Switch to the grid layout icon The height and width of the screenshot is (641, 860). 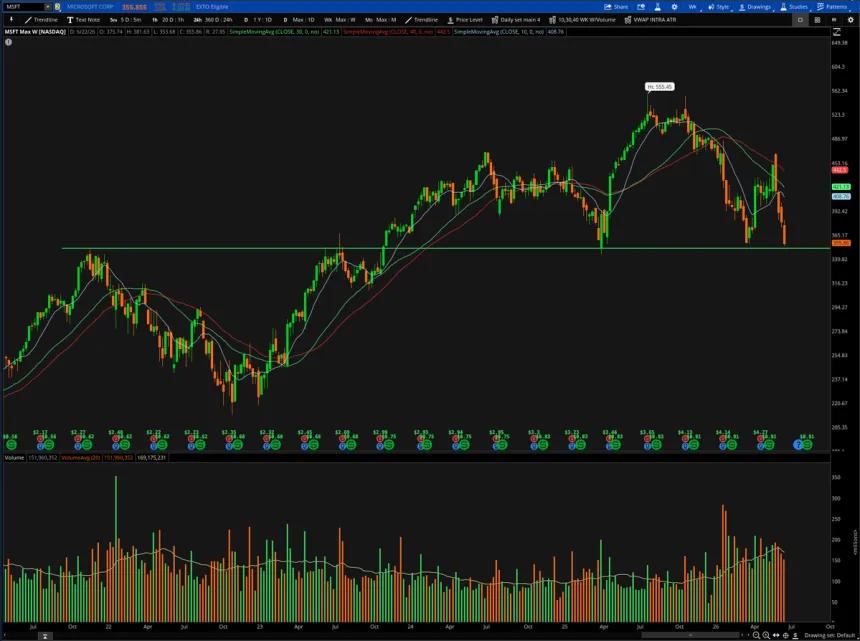tap(817, 20)
